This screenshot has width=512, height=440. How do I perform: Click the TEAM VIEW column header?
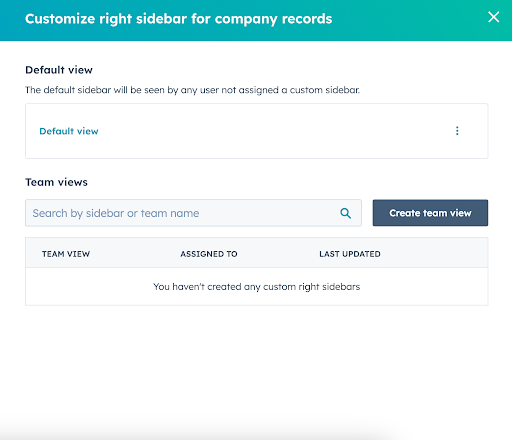(66, 254)
